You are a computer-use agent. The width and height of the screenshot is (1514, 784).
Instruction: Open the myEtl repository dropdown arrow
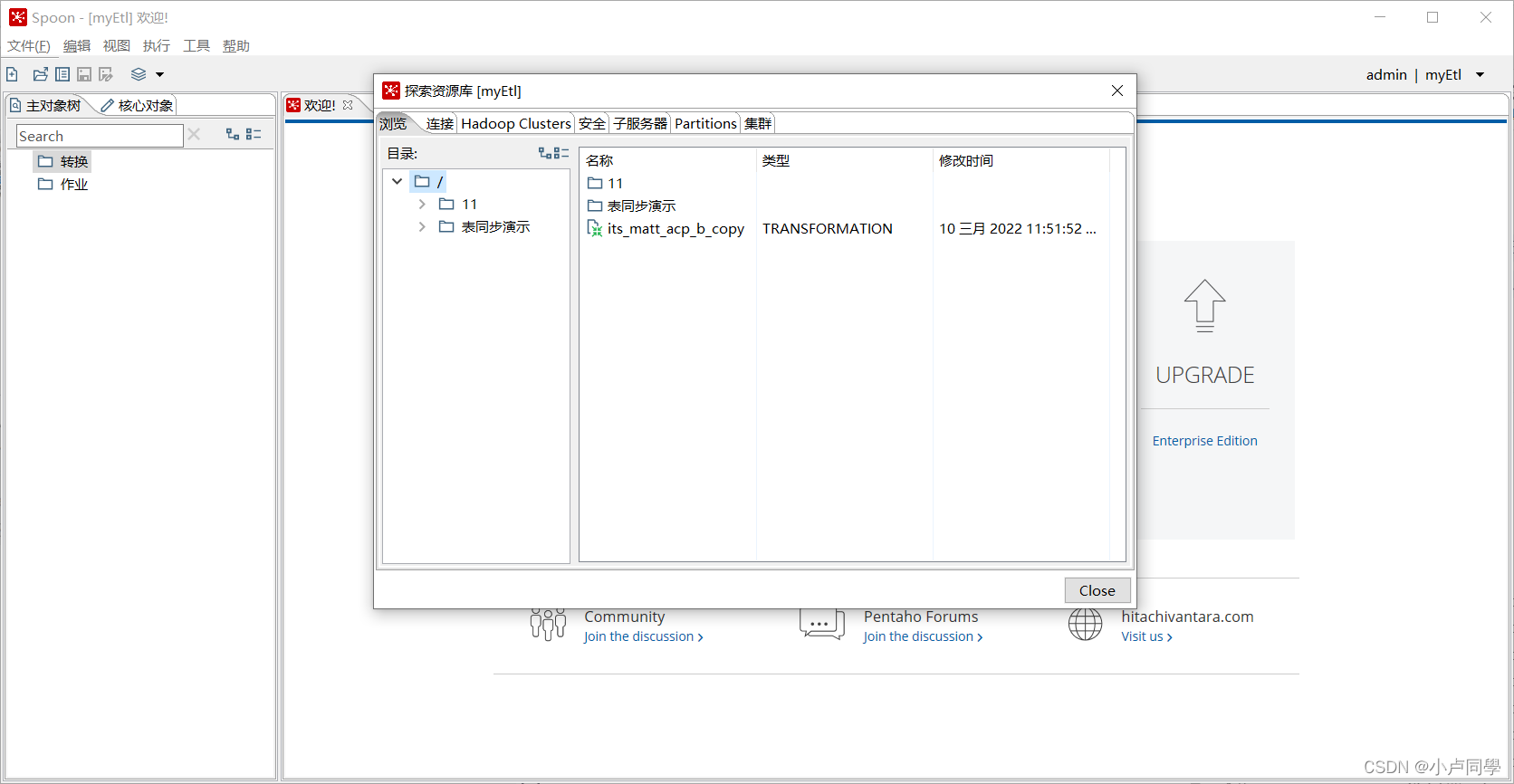(x=1480, y=75)
